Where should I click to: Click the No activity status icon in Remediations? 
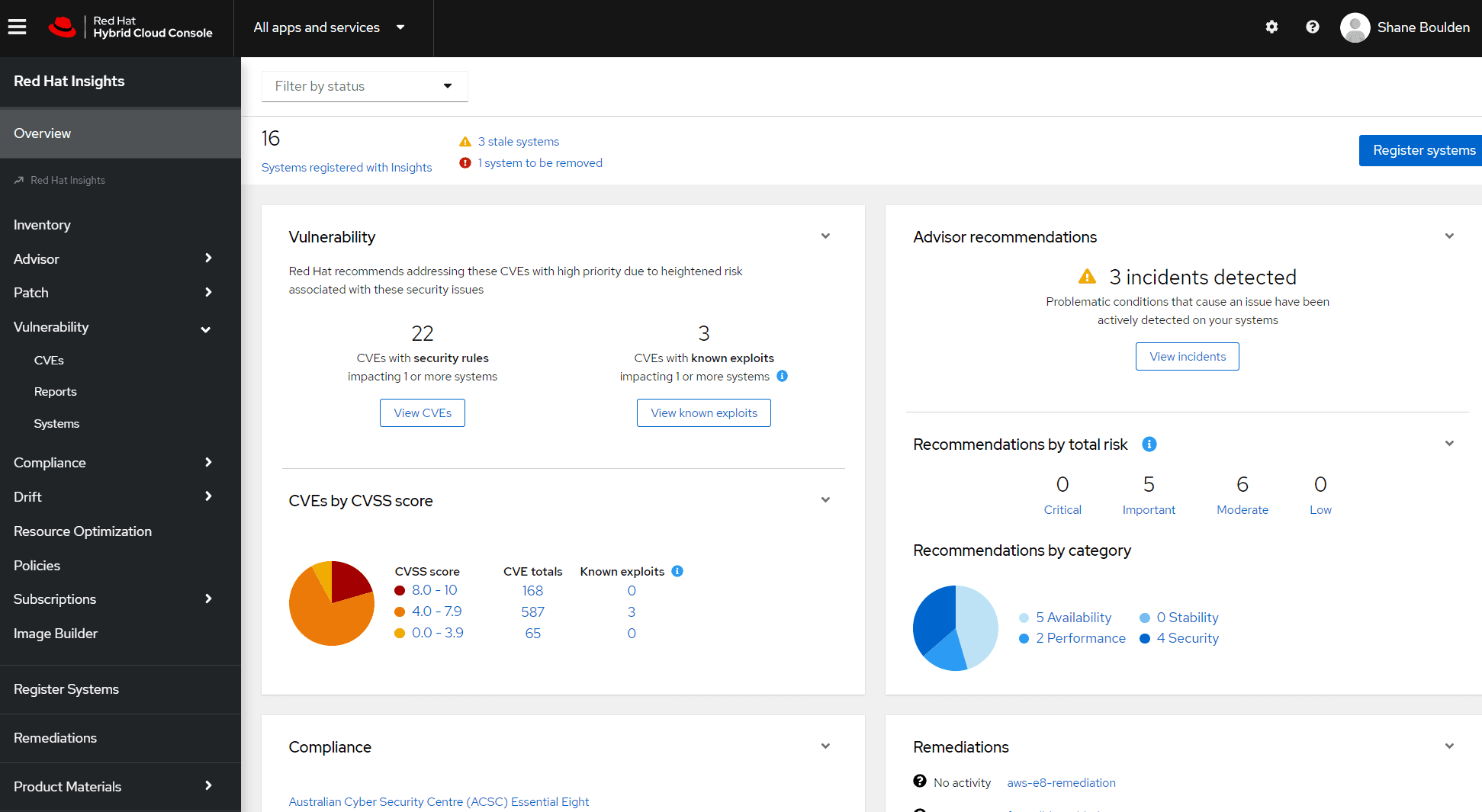click(x=920, y=782)
